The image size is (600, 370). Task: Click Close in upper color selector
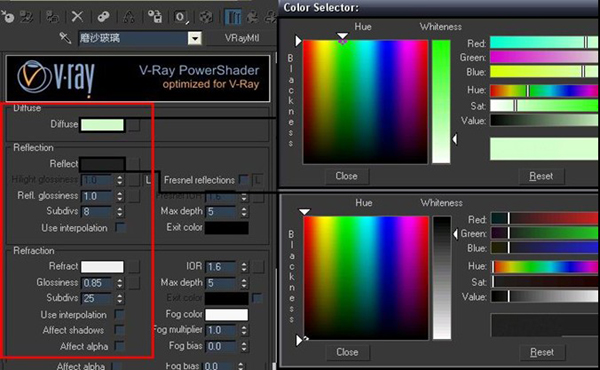pyautogui.click(x=347, y=176)
